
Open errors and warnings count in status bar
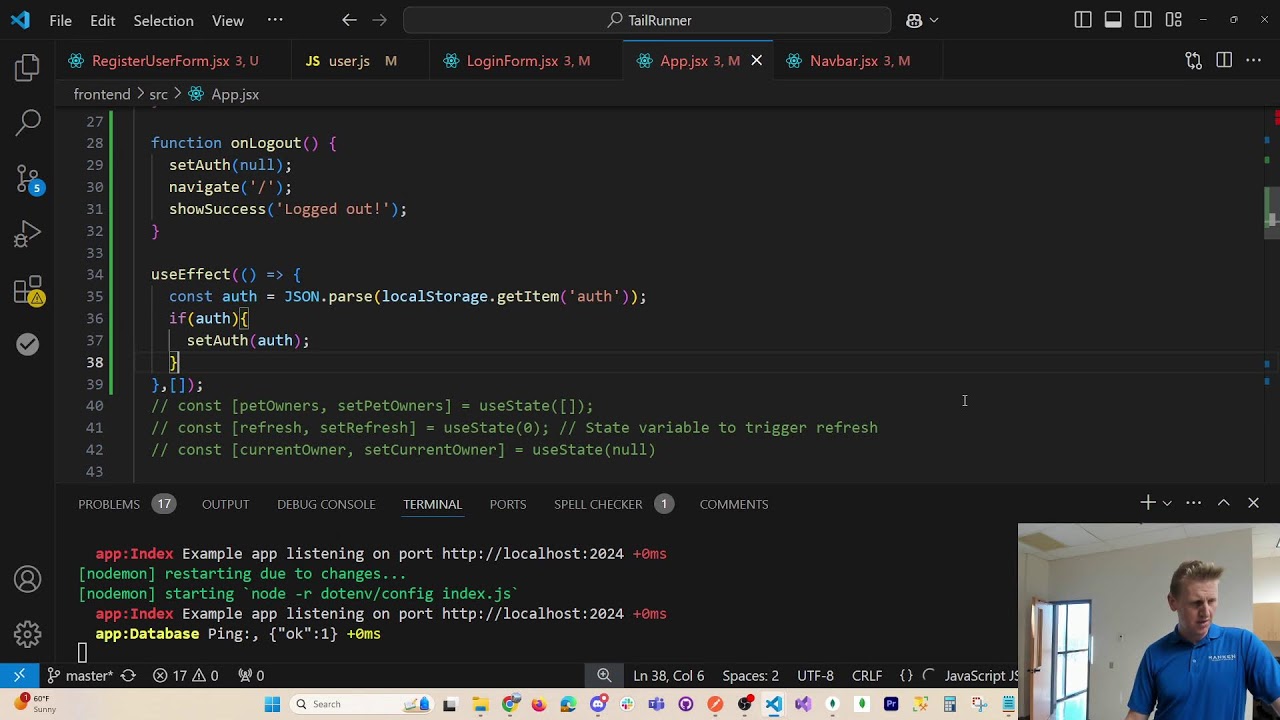click(185, 676)
